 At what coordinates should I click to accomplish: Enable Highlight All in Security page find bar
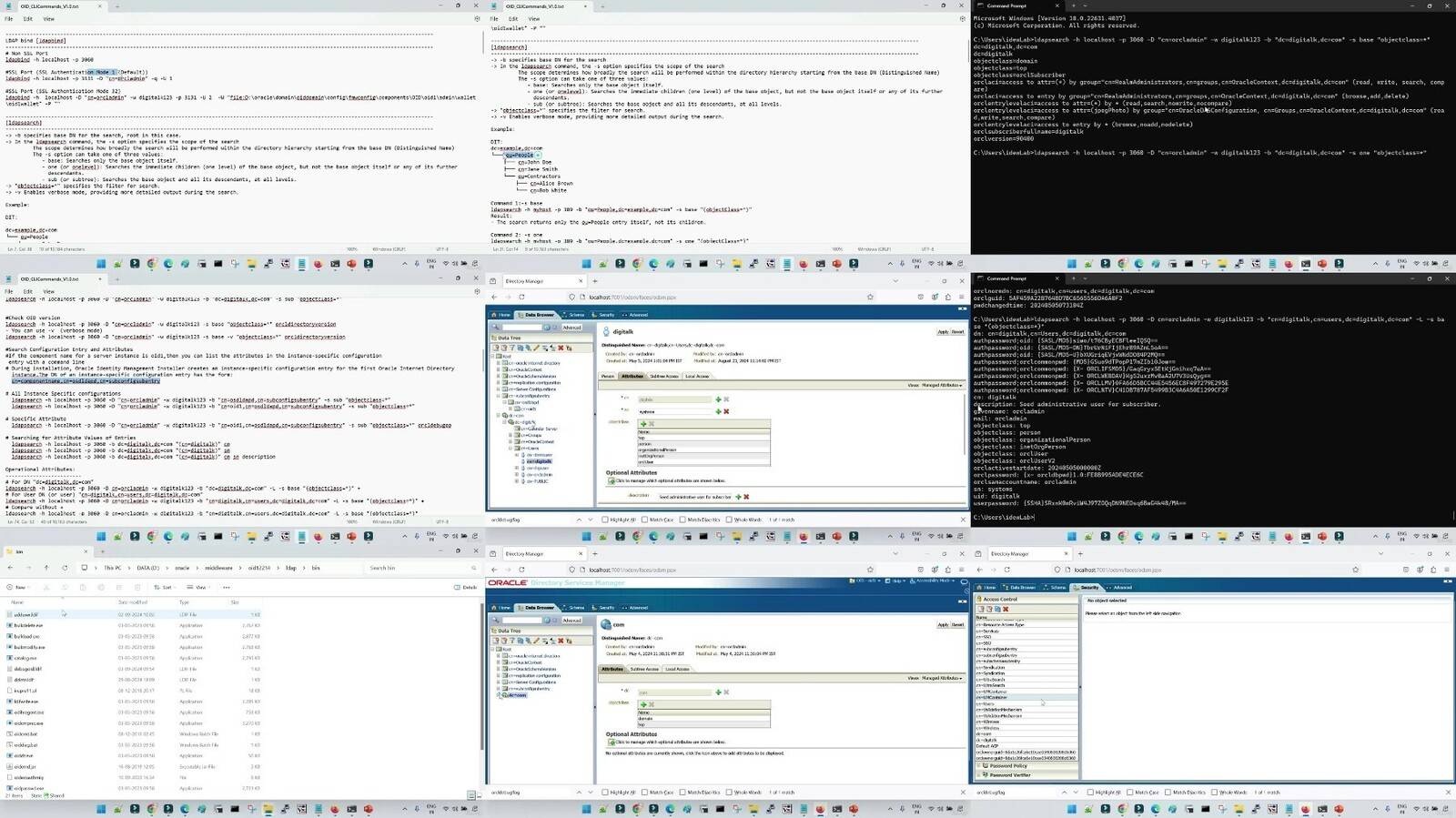(x=1090, y=793)
